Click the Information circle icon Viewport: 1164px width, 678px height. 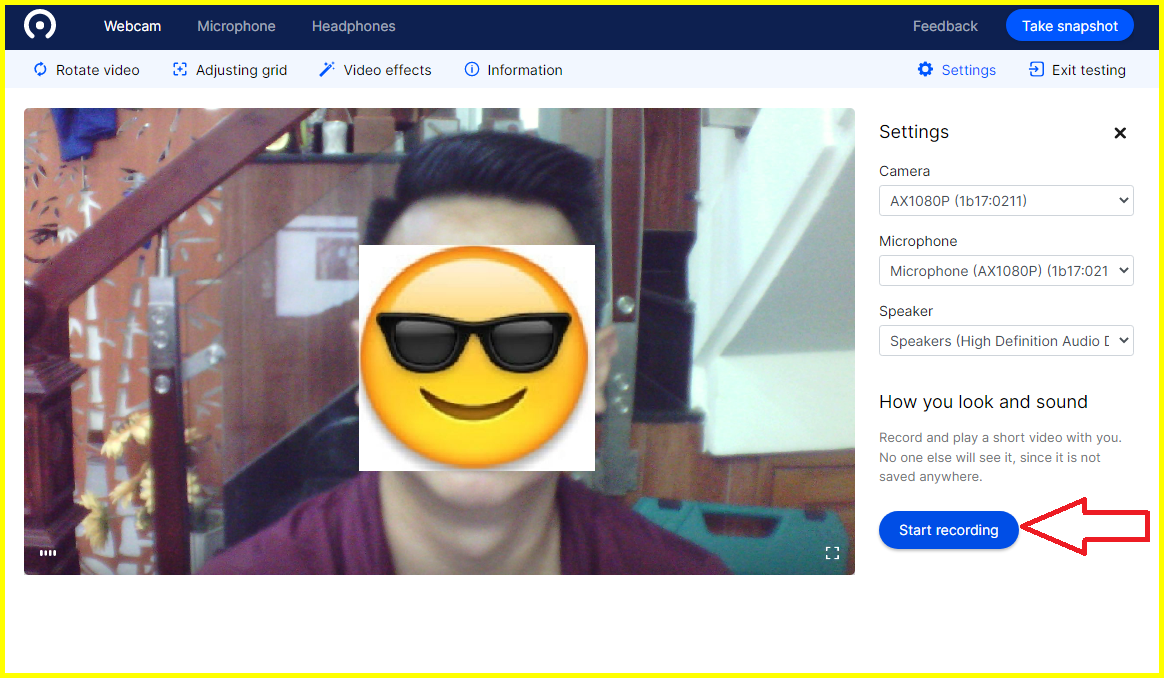[472, 70]
